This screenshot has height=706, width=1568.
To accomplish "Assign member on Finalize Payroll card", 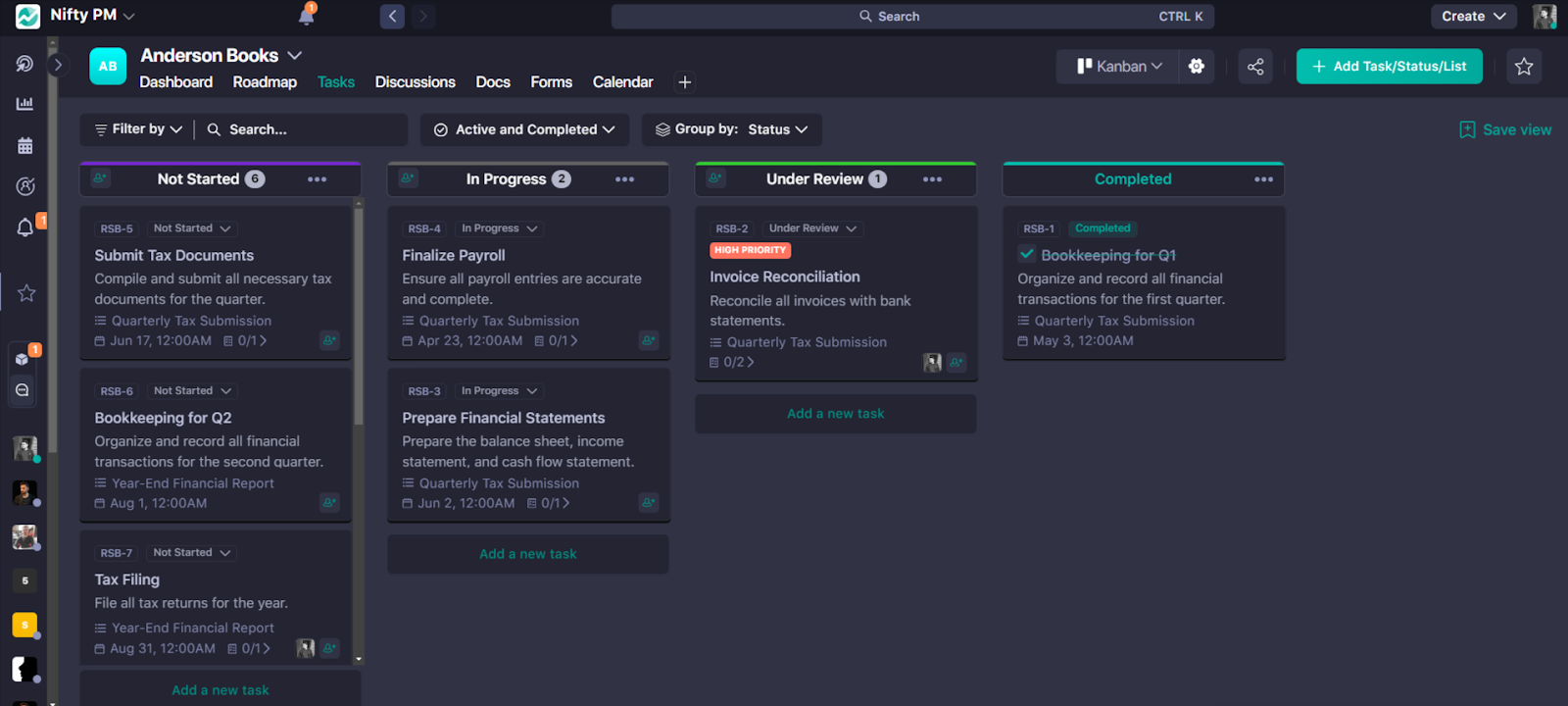I will 648,340.
